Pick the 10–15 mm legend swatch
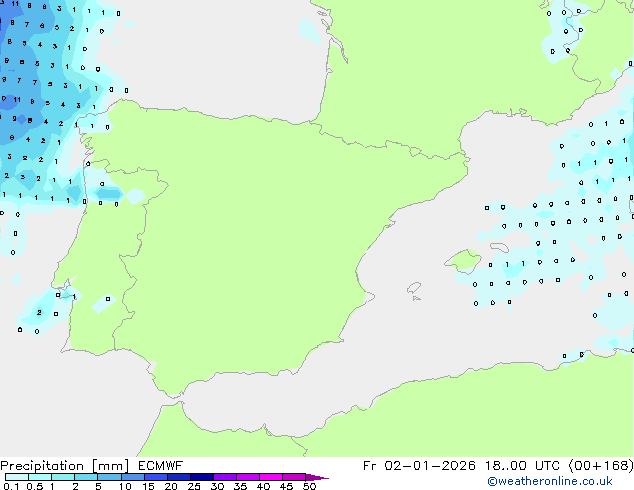The image size is (634, 490). (133, 477)
